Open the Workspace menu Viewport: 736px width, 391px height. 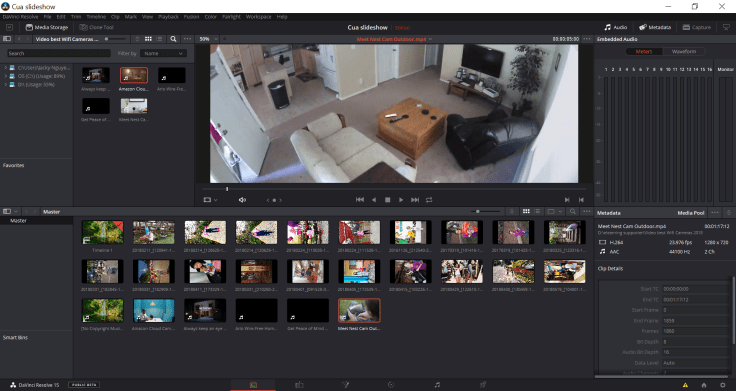(258, 17)
